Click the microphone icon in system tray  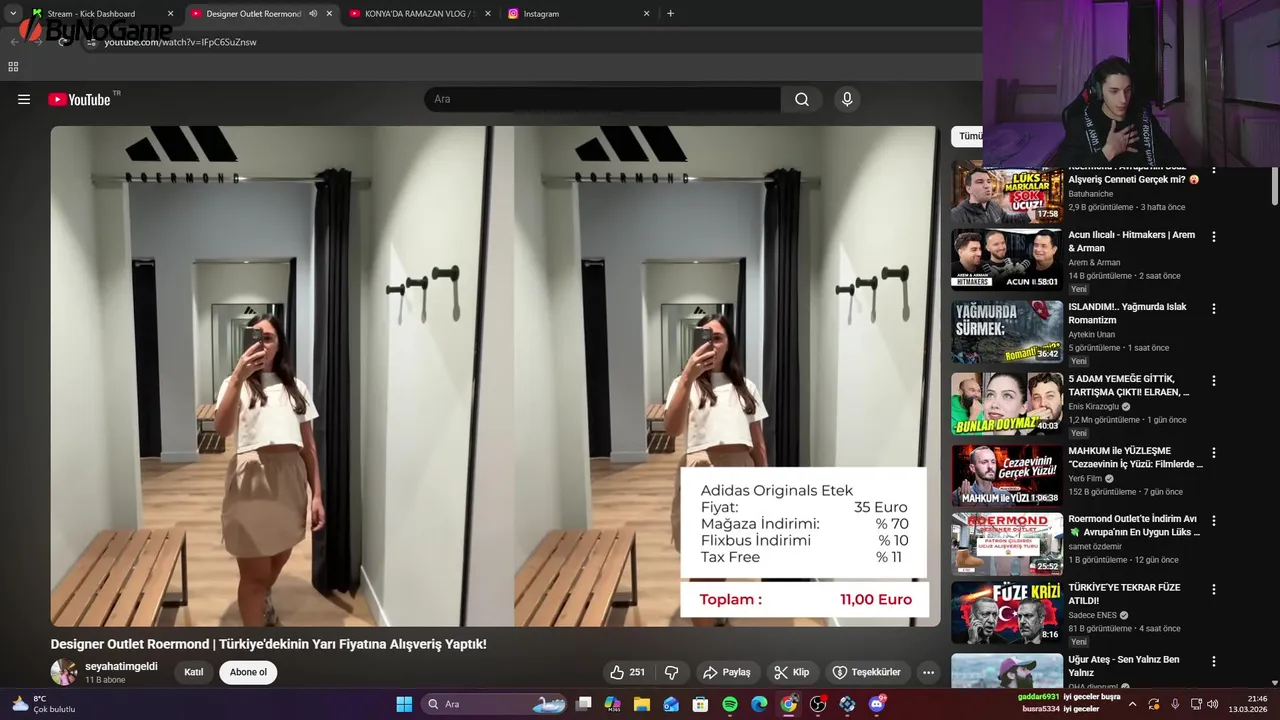coord(1175,704)
